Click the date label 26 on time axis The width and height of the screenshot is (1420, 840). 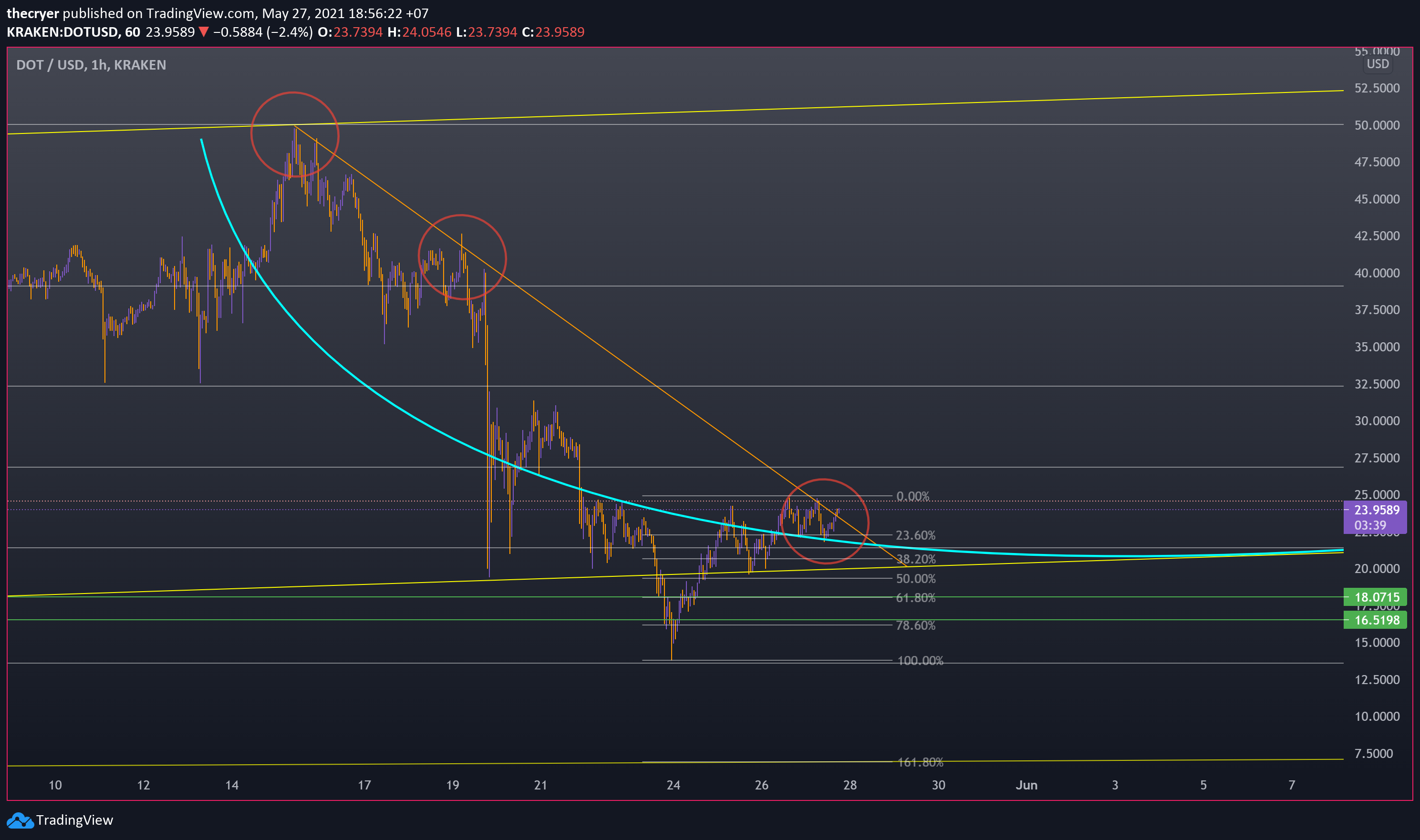762,785
